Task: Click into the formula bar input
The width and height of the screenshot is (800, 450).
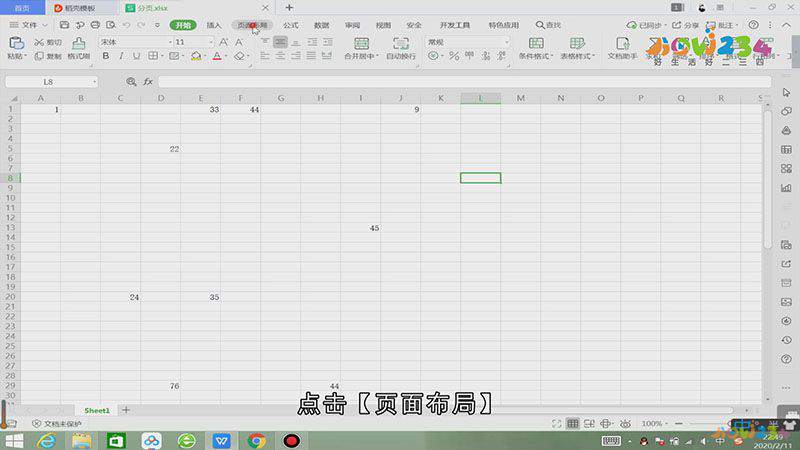Action: pos(464,82)
